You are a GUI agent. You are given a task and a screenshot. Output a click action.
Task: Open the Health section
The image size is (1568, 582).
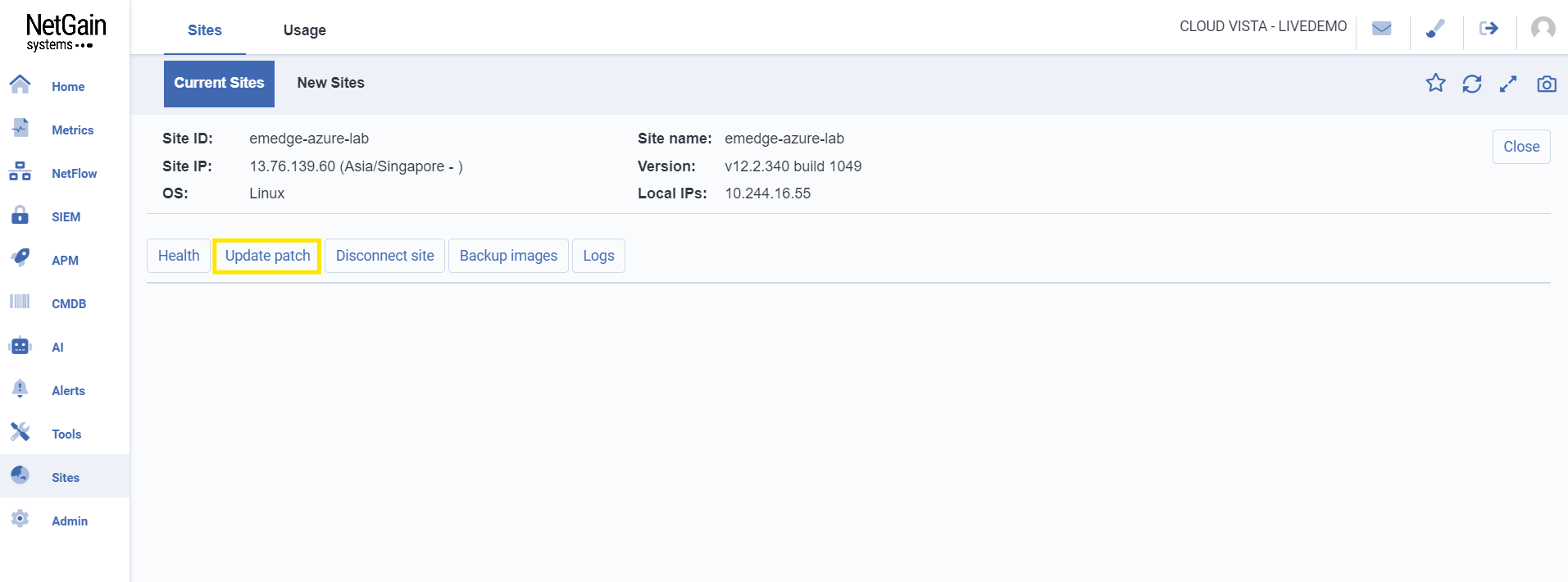tap(179, 256)
